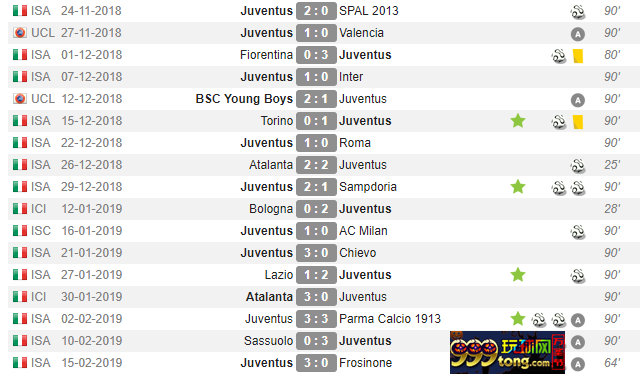Open Parma Calcio 1913 team link

[390, 319]
